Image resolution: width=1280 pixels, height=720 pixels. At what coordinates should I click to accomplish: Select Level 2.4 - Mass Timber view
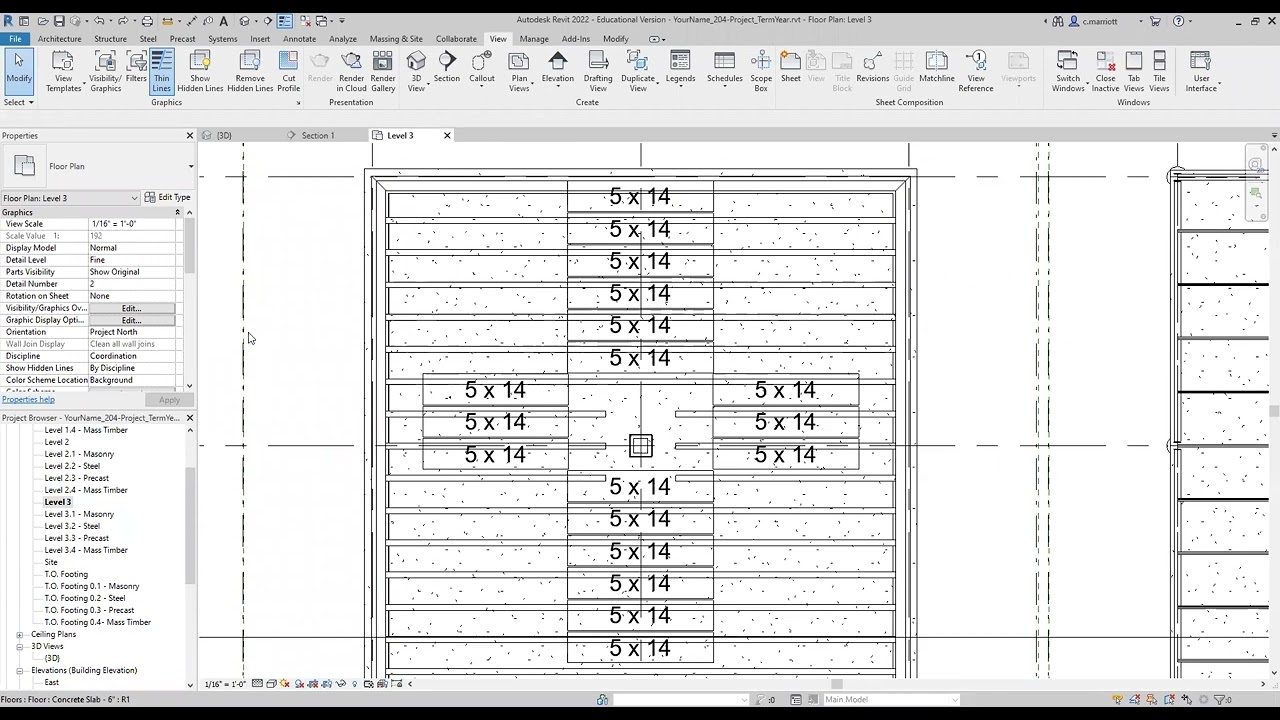coord(86,490)
